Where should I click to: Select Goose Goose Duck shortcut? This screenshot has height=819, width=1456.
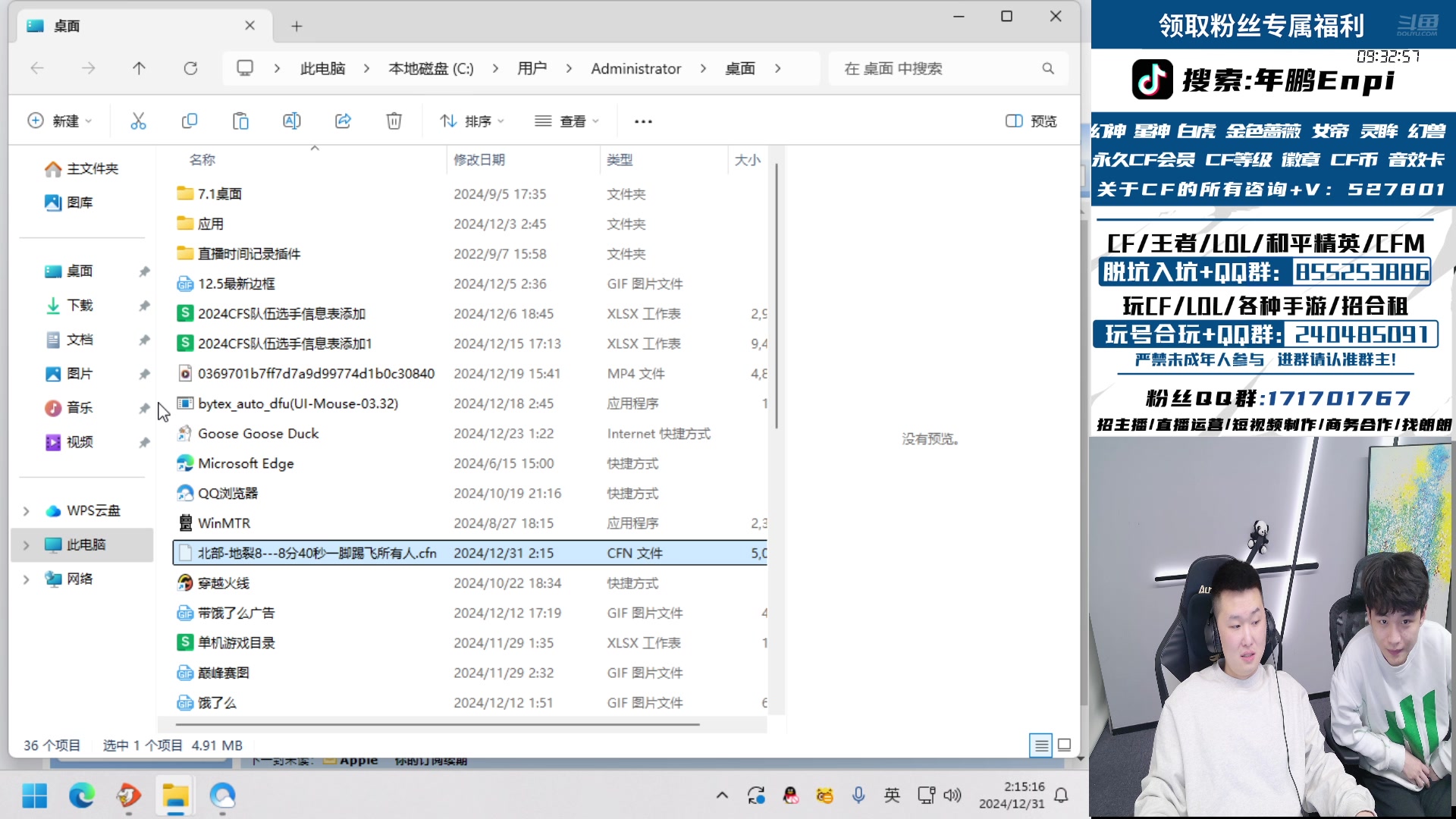[470, 434]
